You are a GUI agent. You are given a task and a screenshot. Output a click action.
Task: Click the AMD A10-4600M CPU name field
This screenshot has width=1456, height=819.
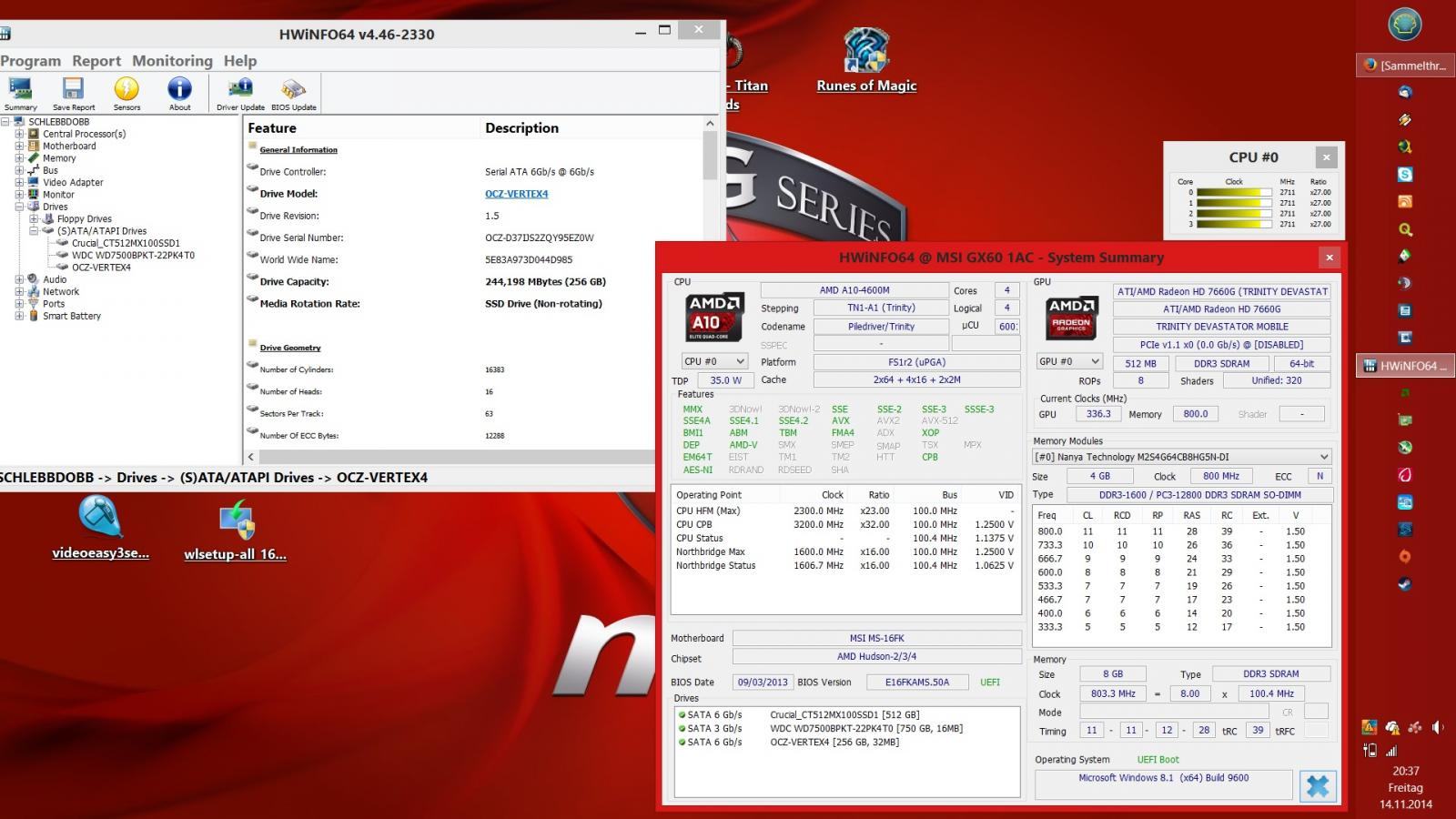click(854, 290)
